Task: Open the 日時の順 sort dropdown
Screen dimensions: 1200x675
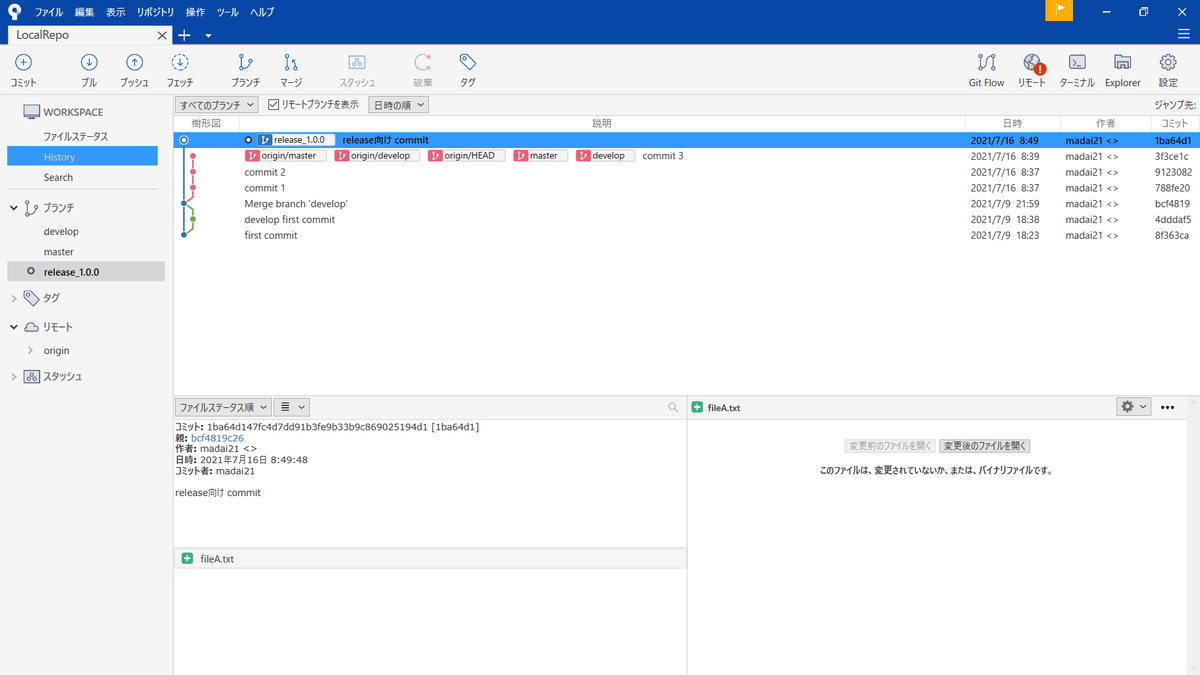Action: (x=397, y=104)
